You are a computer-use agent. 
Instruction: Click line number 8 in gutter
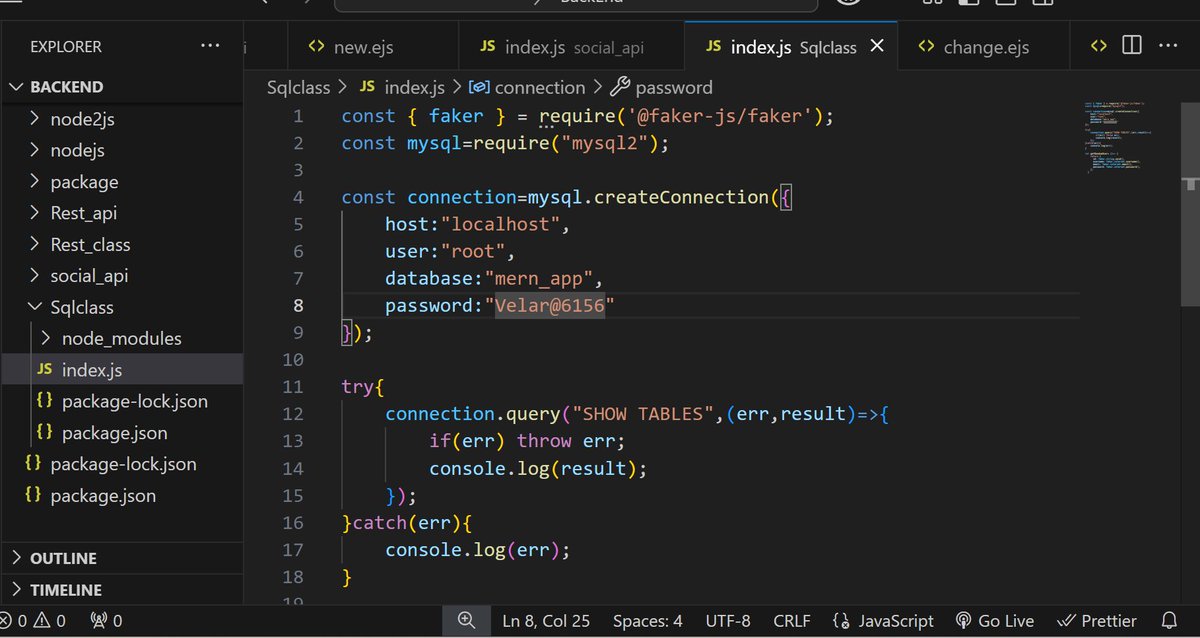tap(298, 305)
